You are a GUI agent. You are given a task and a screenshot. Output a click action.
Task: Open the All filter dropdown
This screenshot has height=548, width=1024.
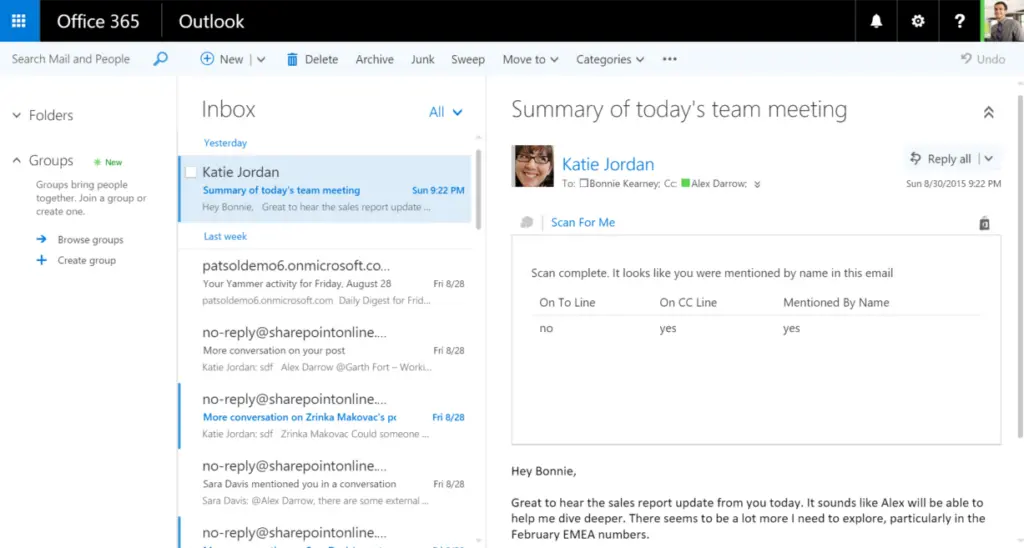click(446, 112)
